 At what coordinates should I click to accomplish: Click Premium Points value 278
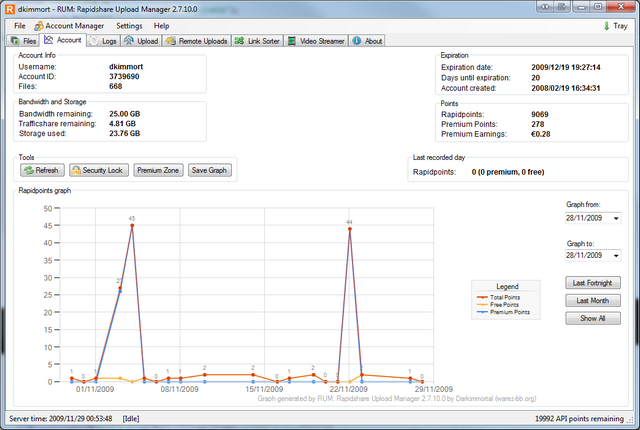click(538, 124)
